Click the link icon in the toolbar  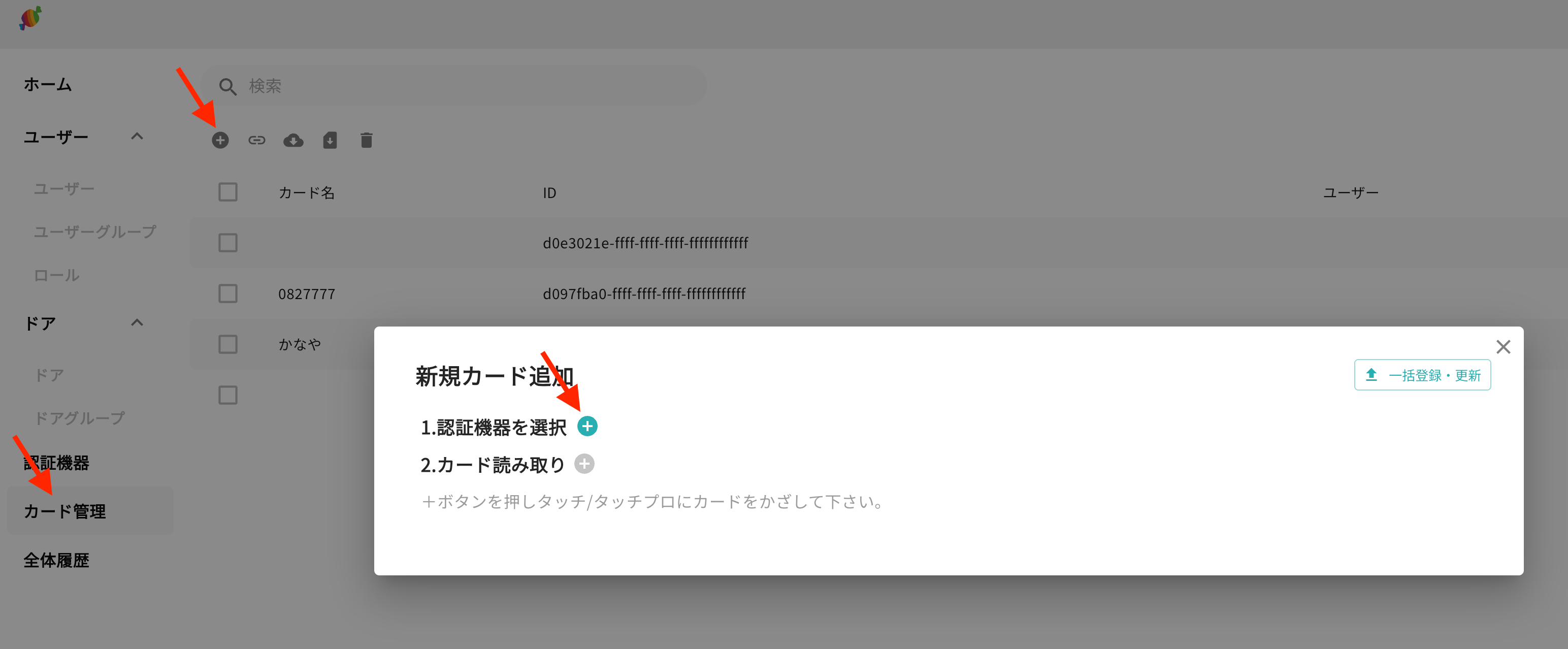257,141
